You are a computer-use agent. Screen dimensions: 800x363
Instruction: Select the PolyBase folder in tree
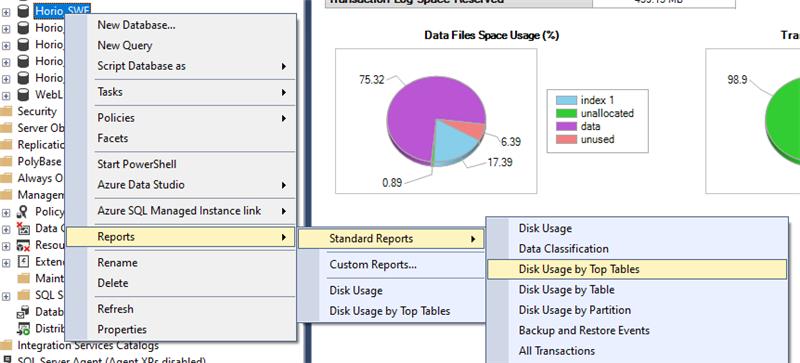point(39,161)
